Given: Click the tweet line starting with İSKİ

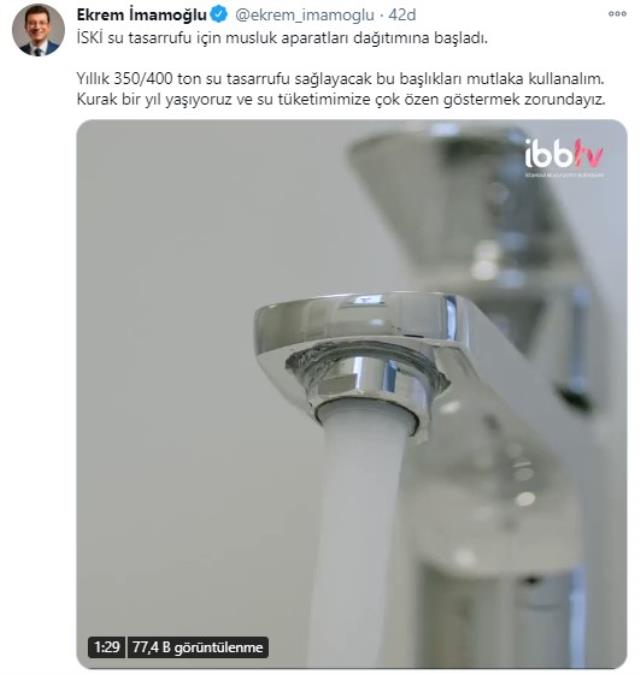Looking at the screenshot, I should pos(282,38).
